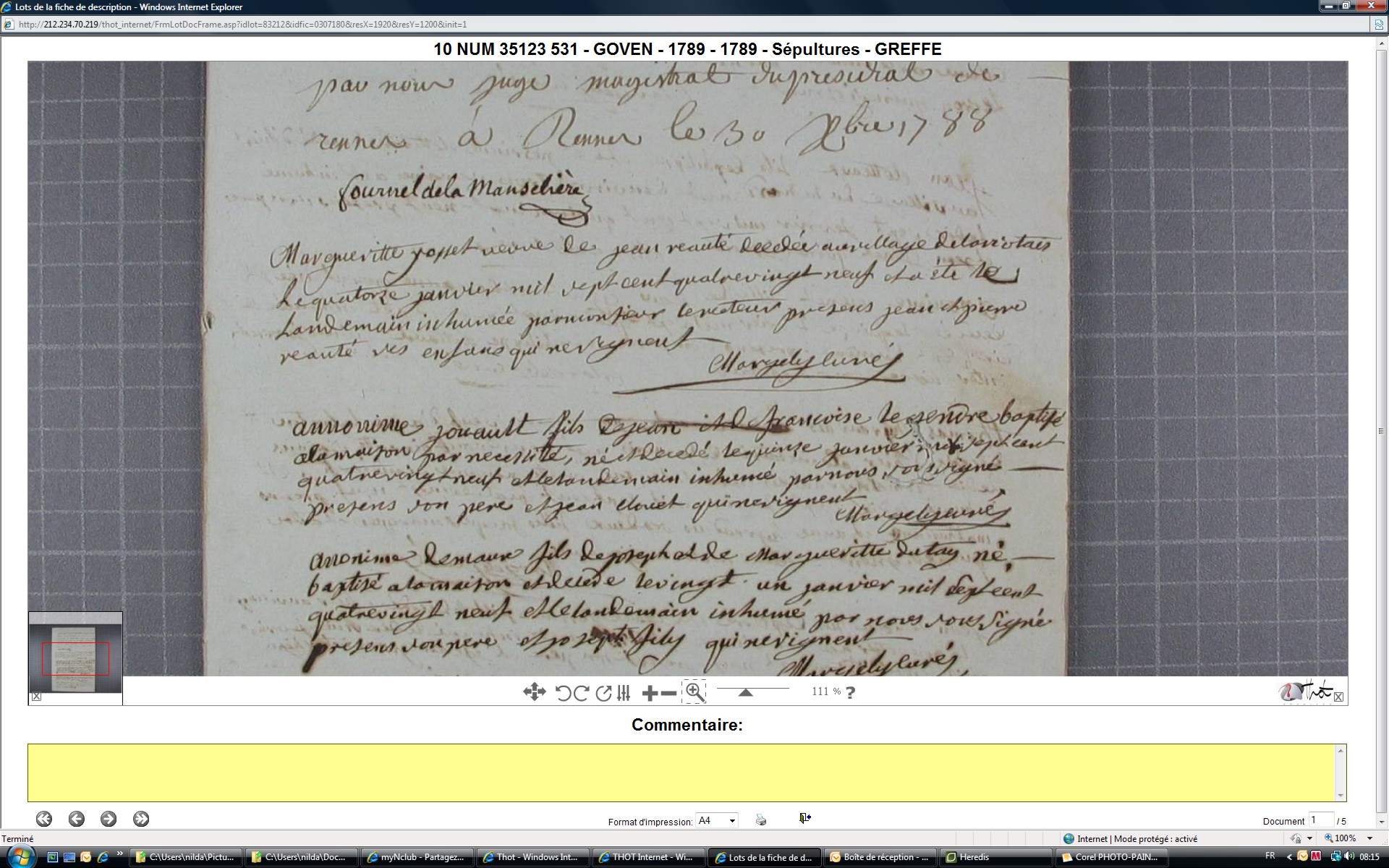Print the document using printer icon

(760, 820)
